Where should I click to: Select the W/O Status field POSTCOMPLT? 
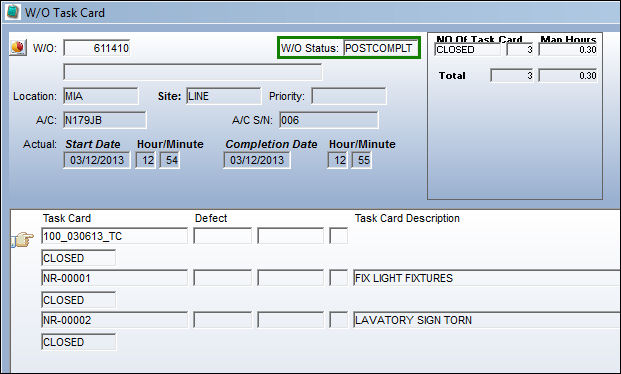(380, 48)
